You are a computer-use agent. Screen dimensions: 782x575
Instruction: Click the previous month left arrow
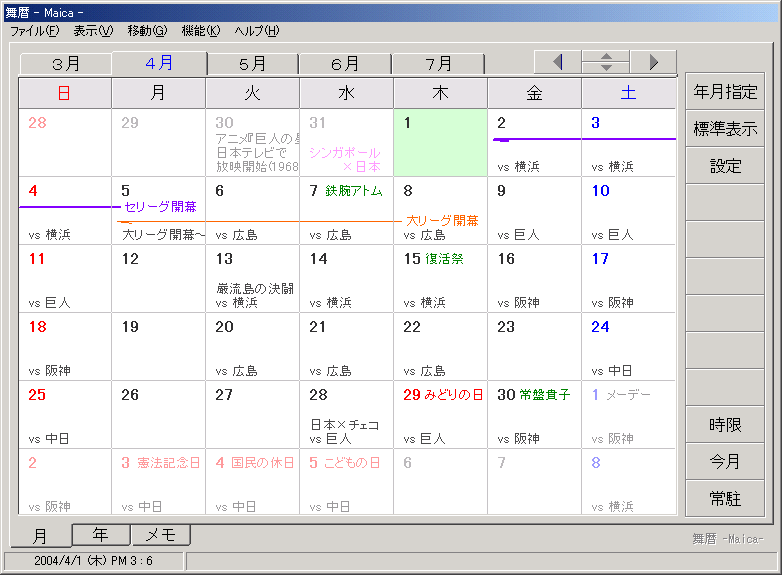pyautogui.click(x=558, y=62)
